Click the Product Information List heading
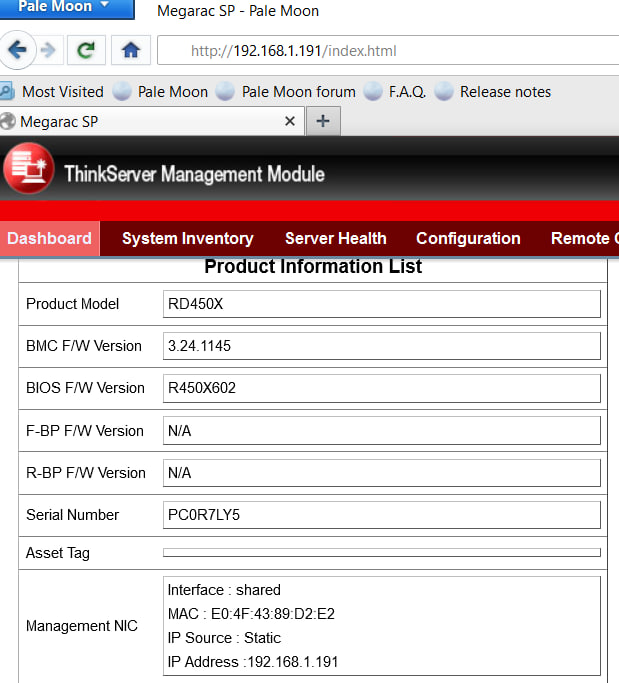The image size is (619, 683). (x=313, y=266)
